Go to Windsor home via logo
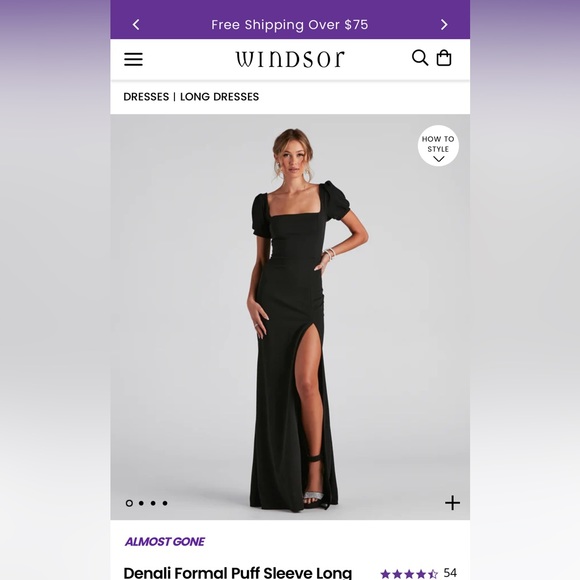Viewport: 580px width, 580px height. coord(290,59)
